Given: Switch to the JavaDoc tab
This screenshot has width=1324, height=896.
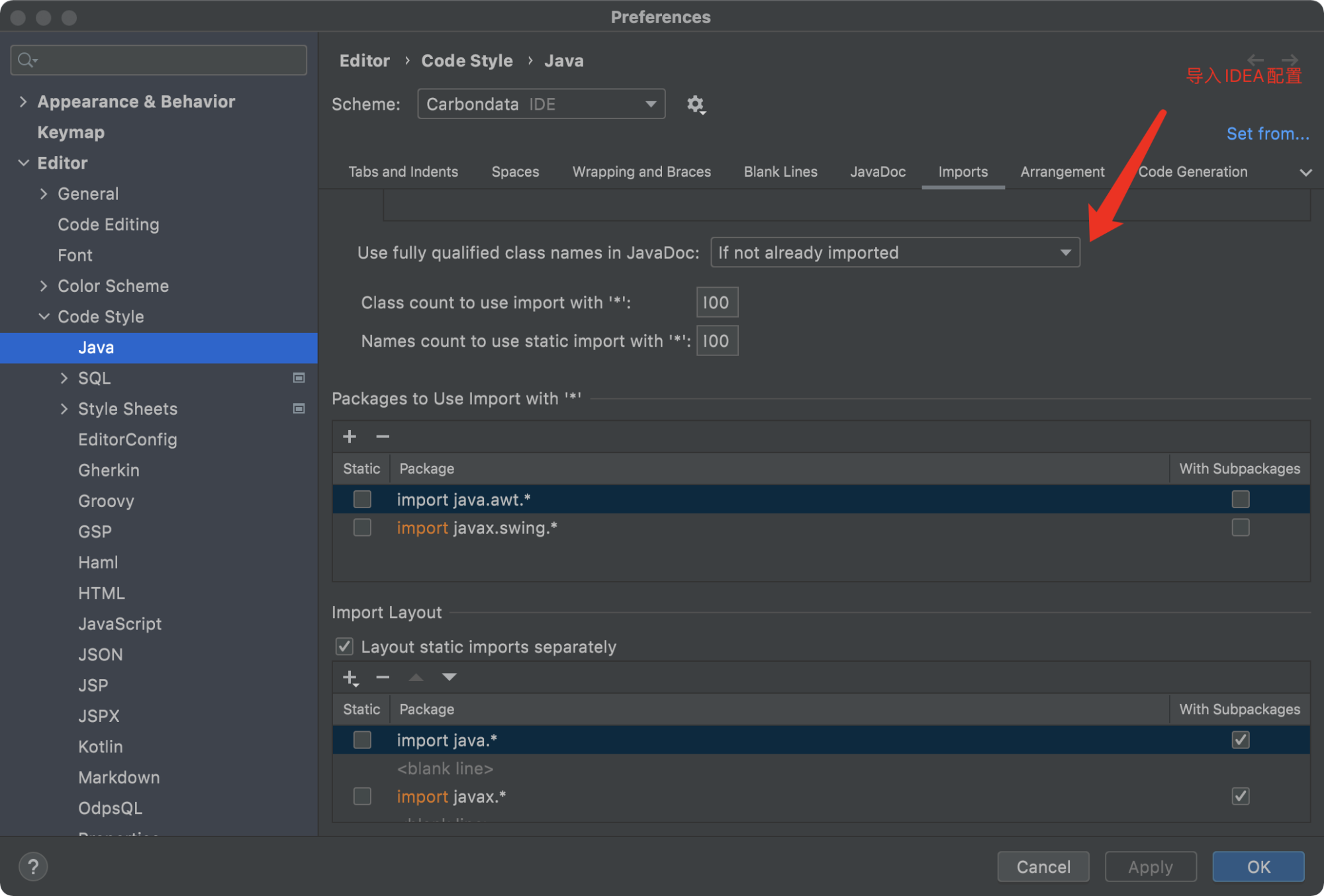Looking at the screenshot, I should (878, 171).
